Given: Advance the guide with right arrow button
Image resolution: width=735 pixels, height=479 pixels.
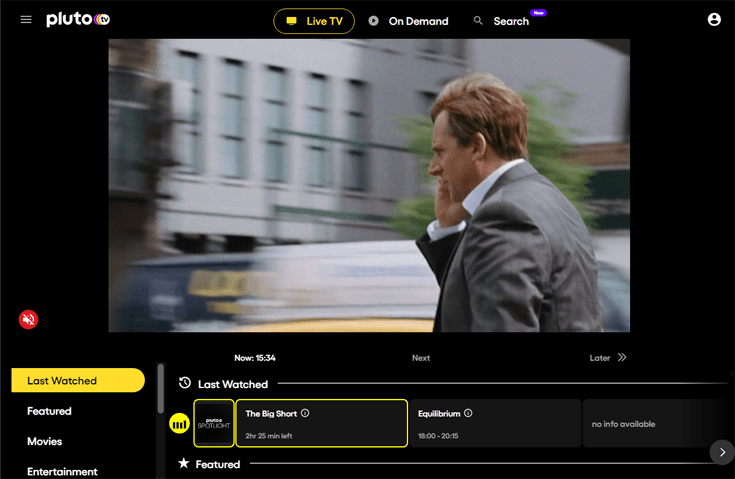Looking at the screenshot, I should 722,452.
